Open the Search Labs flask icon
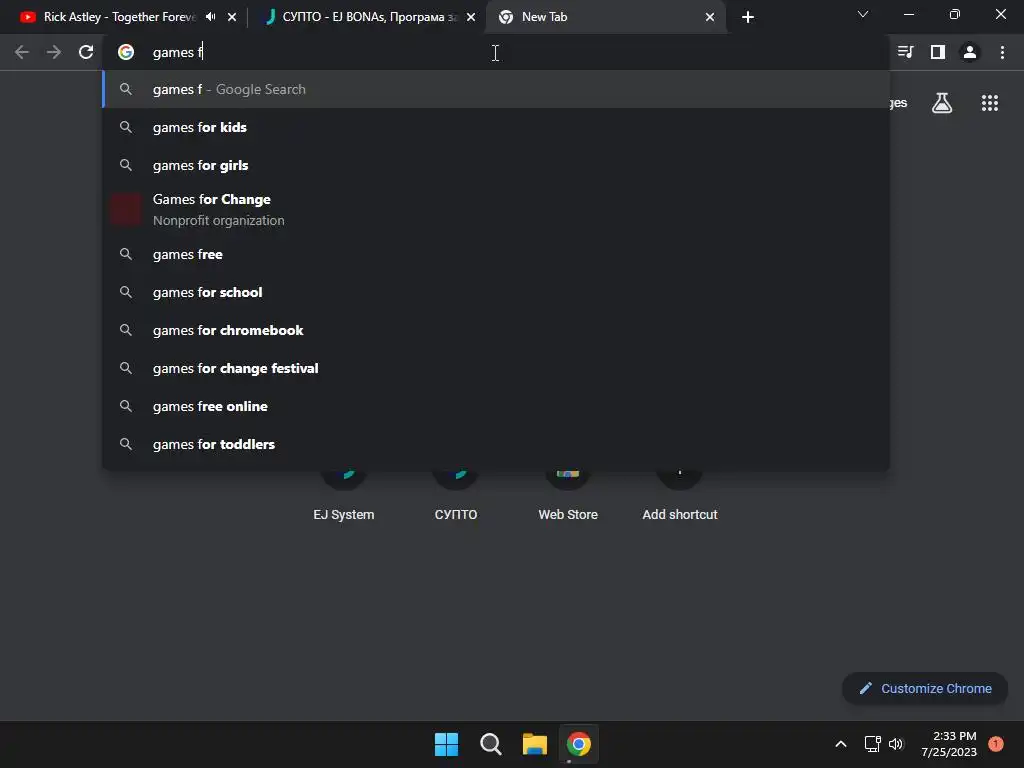1024x768 pixels. (x=942, y=103)
